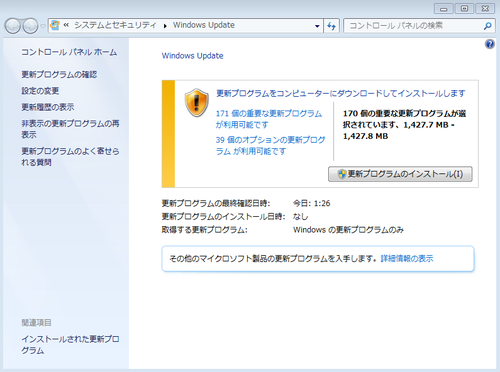This screenshot has width=500, height=372.
Task: Click the double chevron at the address bar start
Action: [x=66, y=25]
